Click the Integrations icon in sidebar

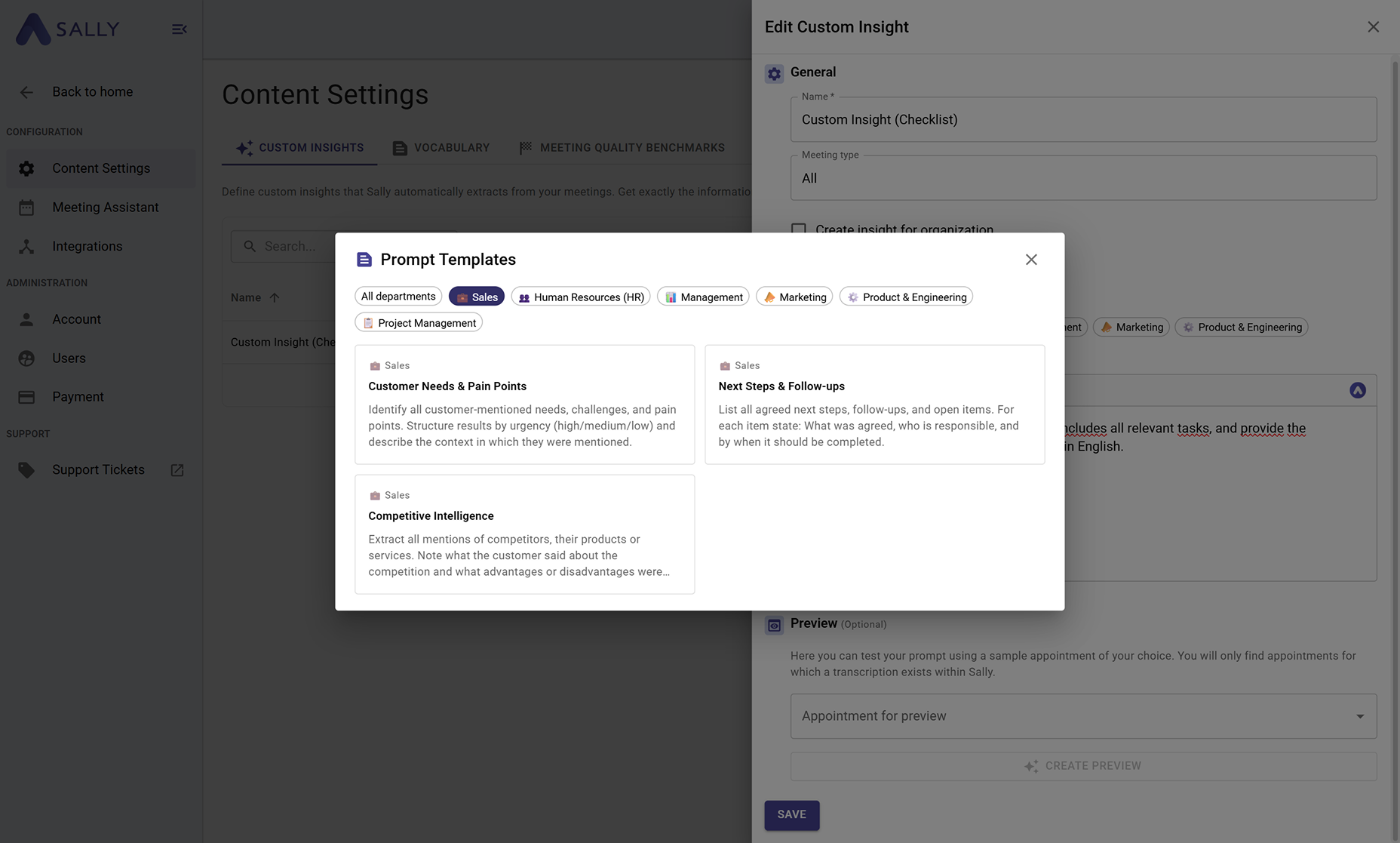(x=26, y=247)
